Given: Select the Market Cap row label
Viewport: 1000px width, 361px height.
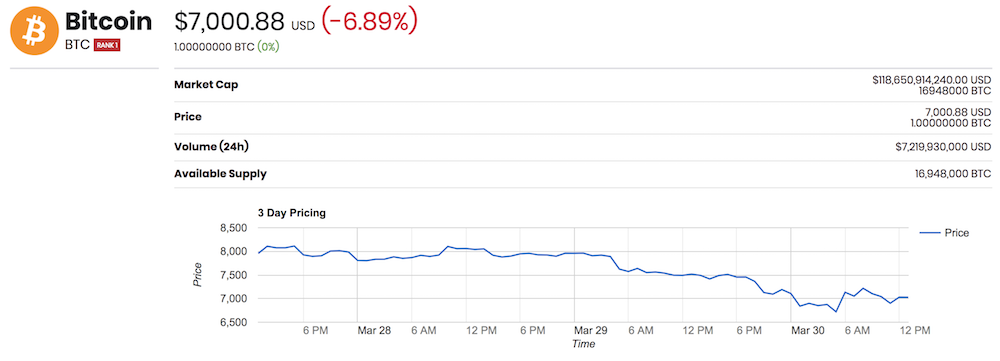Looking at the screenshot, I should 206,85.
